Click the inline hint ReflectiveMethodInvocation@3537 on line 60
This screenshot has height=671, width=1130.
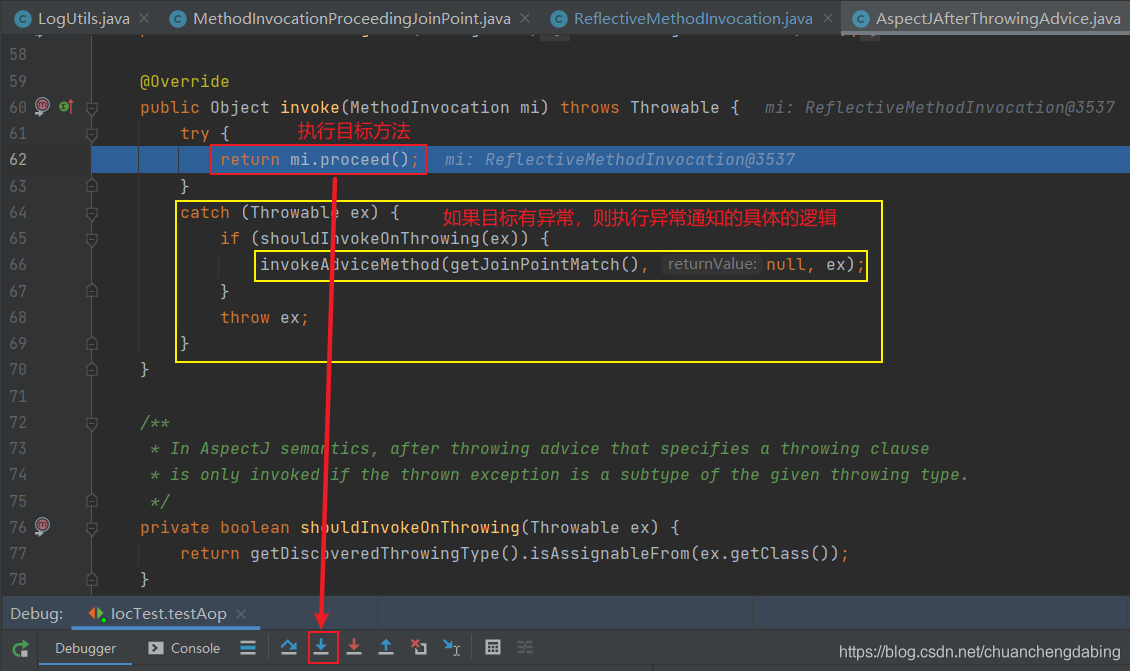[x=959, y=107]
